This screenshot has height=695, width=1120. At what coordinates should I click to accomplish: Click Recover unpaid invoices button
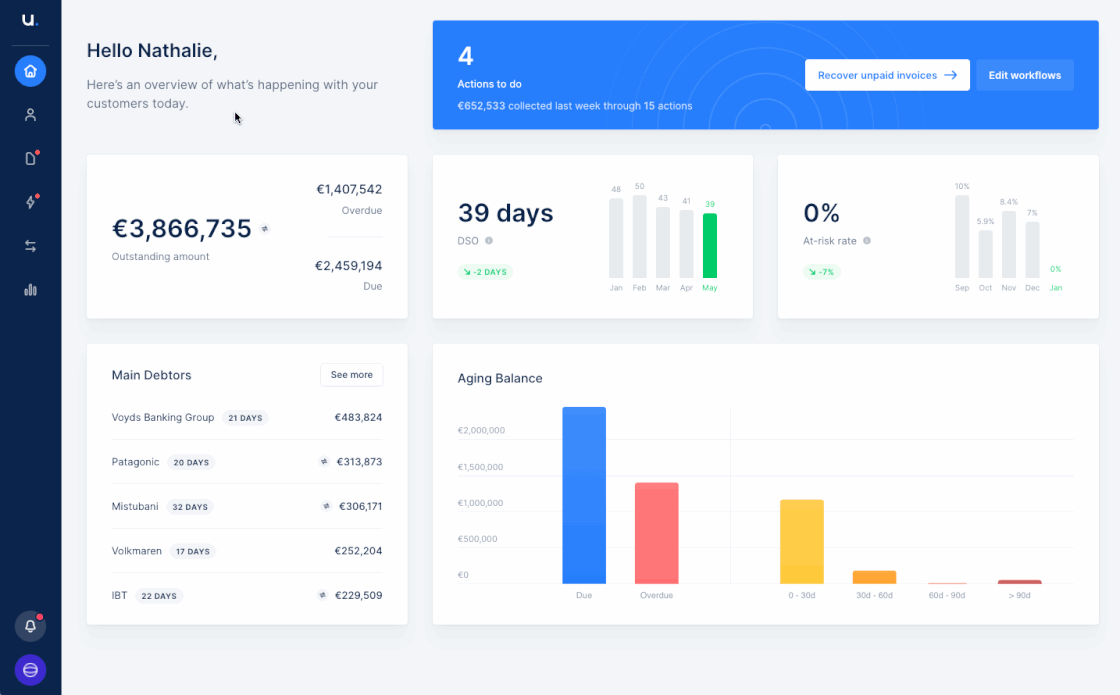(887, 75)
